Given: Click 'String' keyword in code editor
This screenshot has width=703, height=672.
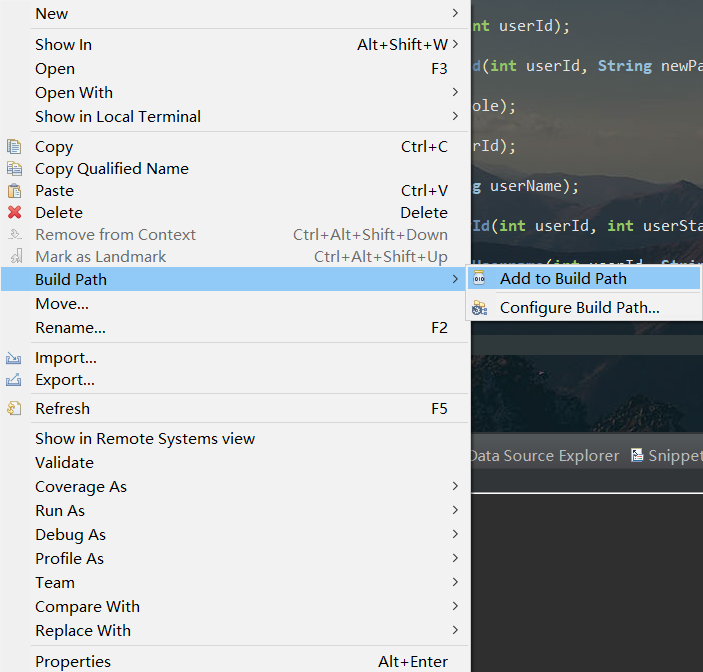Looking at the screenshot, I should 625,66.
